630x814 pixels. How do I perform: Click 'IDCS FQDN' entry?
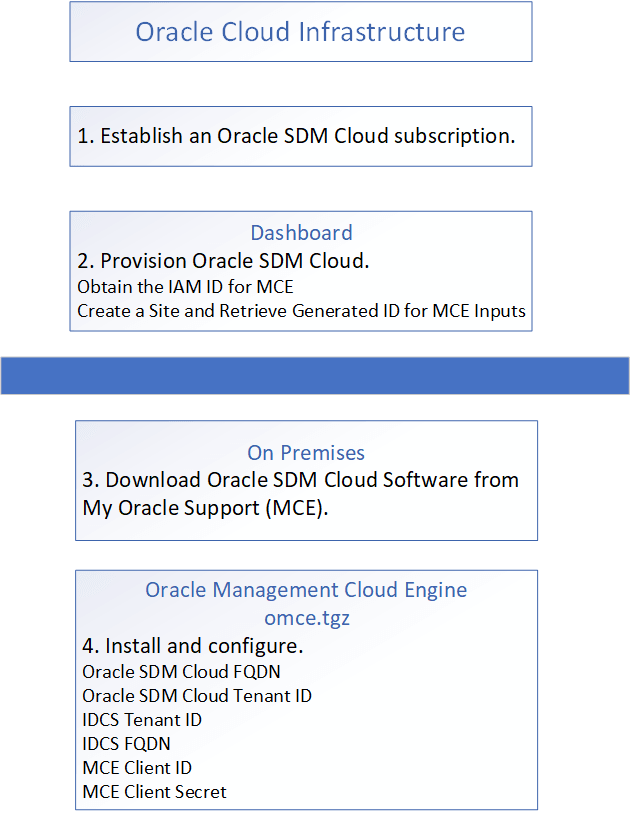(x=126, y=743)
